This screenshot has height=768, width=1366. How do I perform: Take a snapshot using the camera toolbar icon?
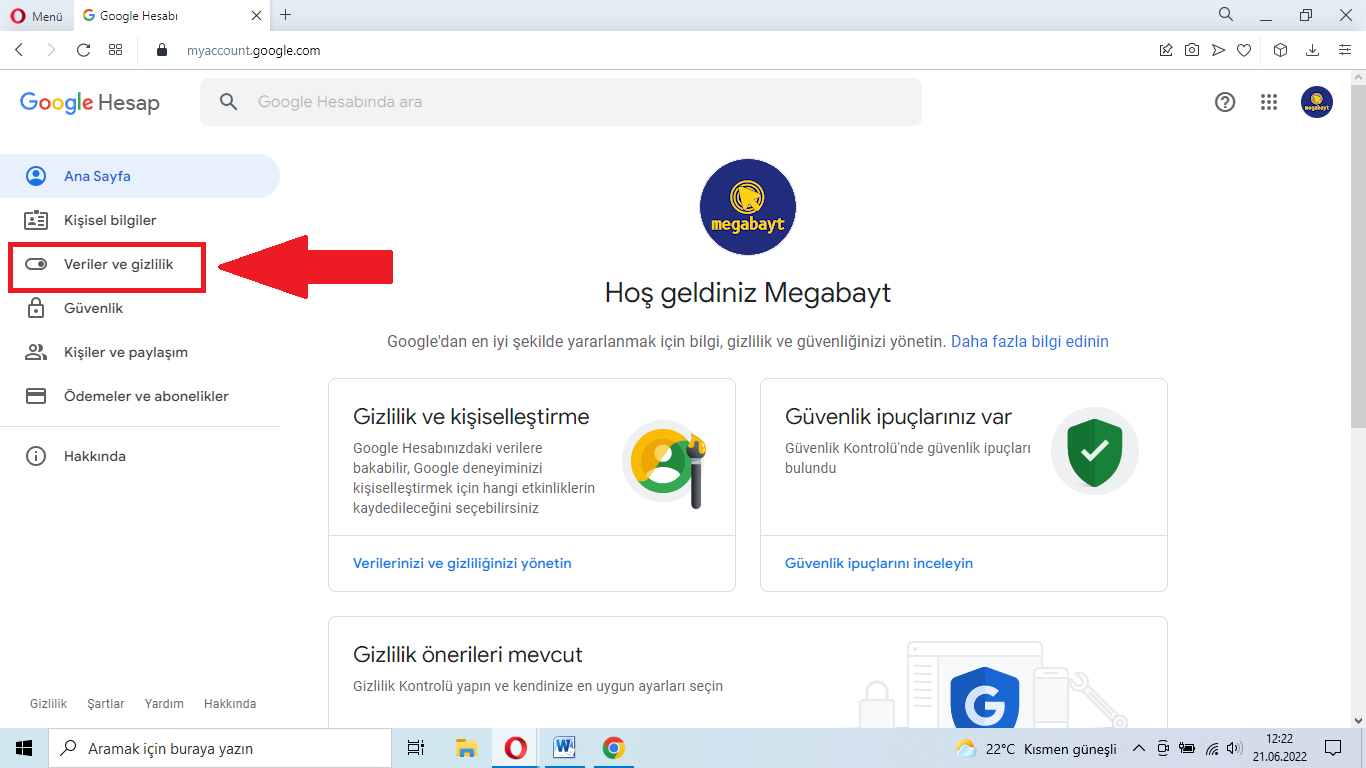coord(1191,48)
